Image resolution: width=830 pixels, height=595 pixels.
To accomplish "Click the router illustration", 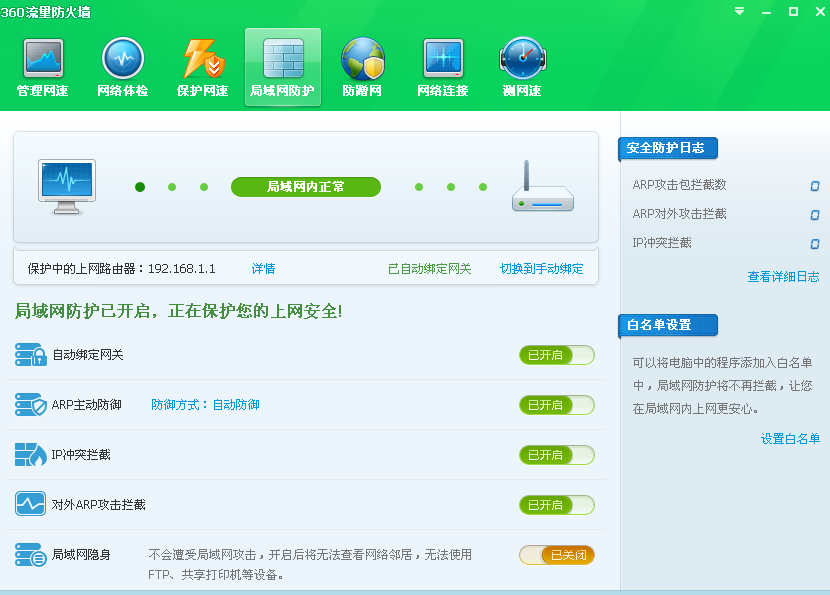I will coord(543,186).
